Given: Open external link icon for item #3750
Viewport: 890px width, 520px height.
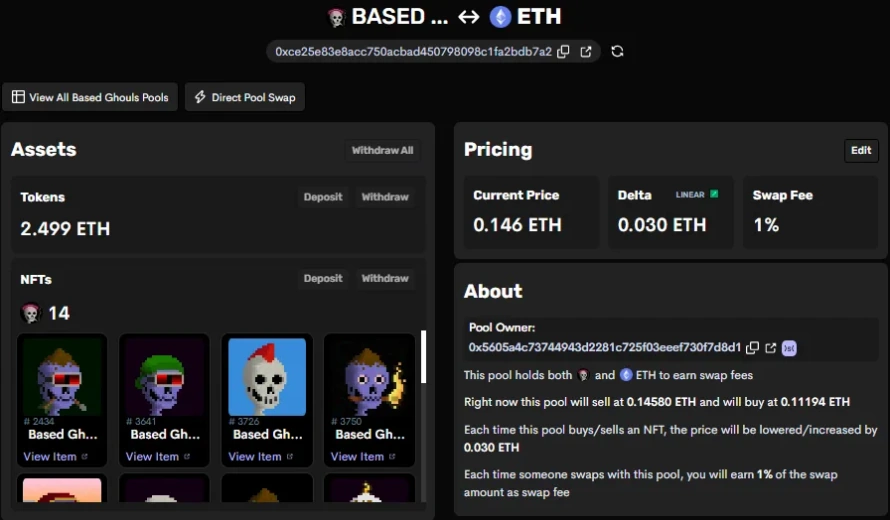Looking at the screenshot, I should tap(392, 456).
